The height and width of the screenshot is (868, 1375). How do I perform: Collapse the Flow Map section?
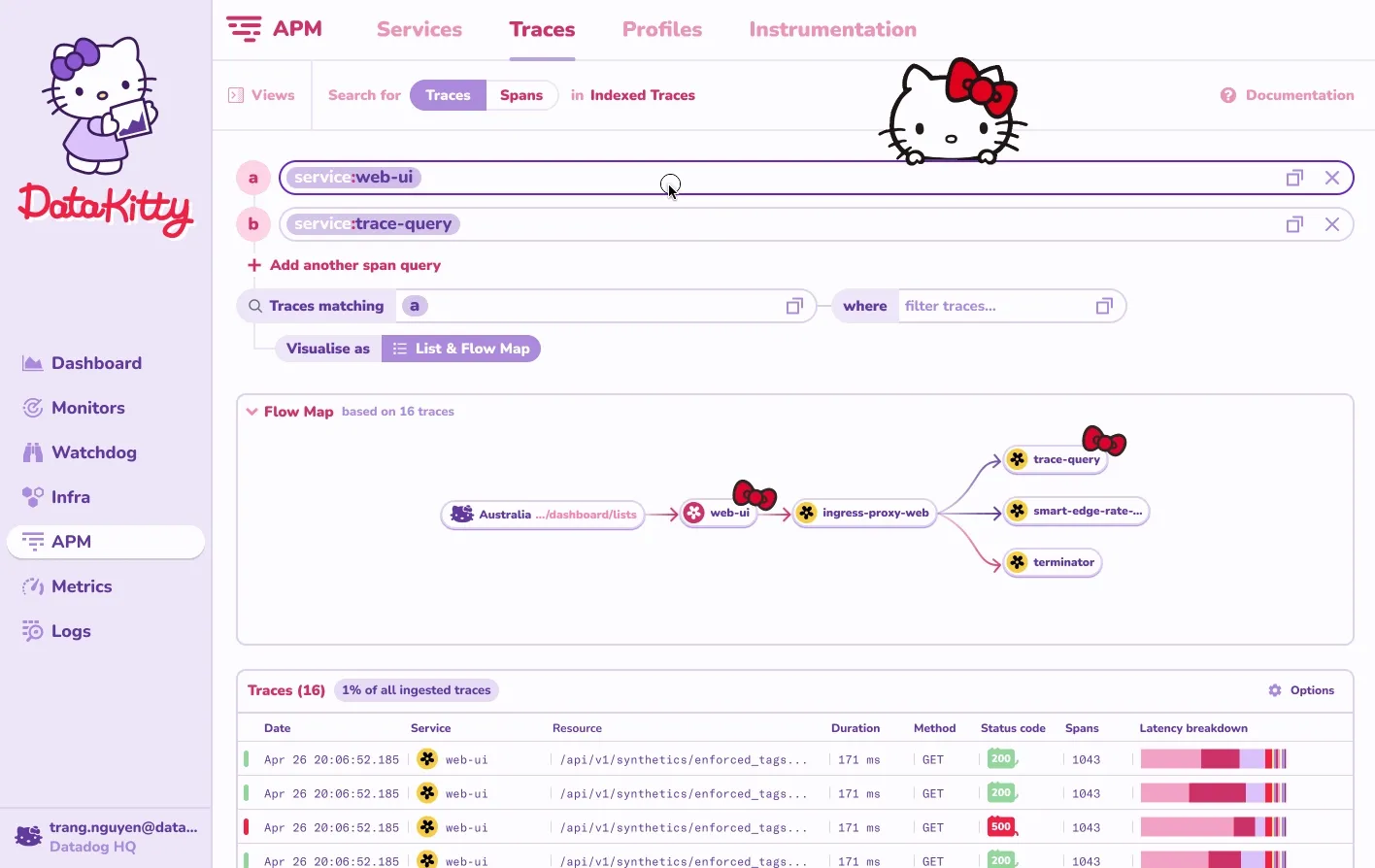pos(252,412)
